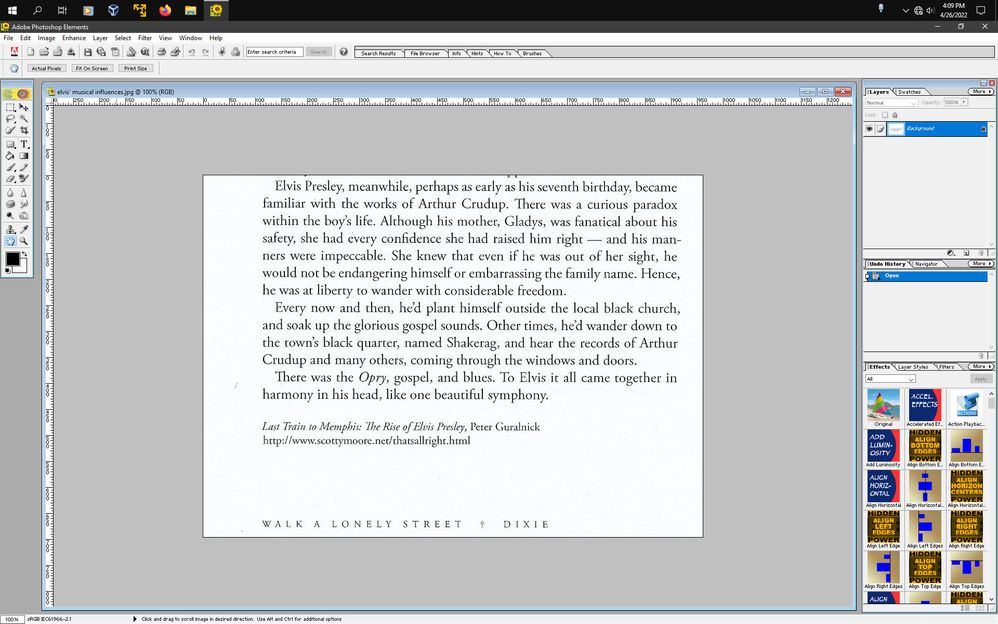Select the Gradient tool
This screenshot has height=624, width=998.
(24, 156)
